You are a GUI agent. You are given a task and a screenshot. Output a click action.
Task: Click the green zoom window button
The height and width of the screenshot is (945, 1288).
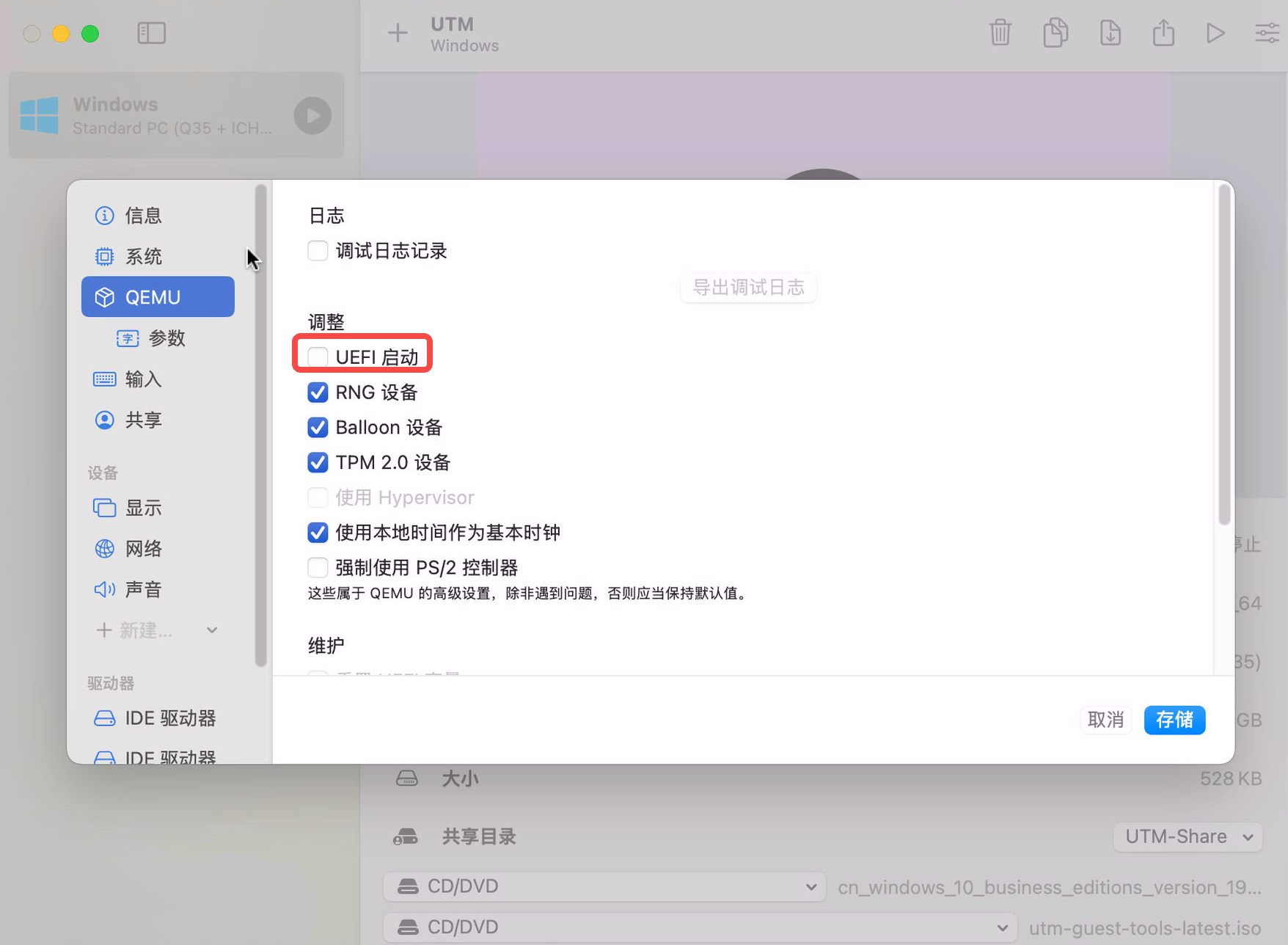point(90,34)
